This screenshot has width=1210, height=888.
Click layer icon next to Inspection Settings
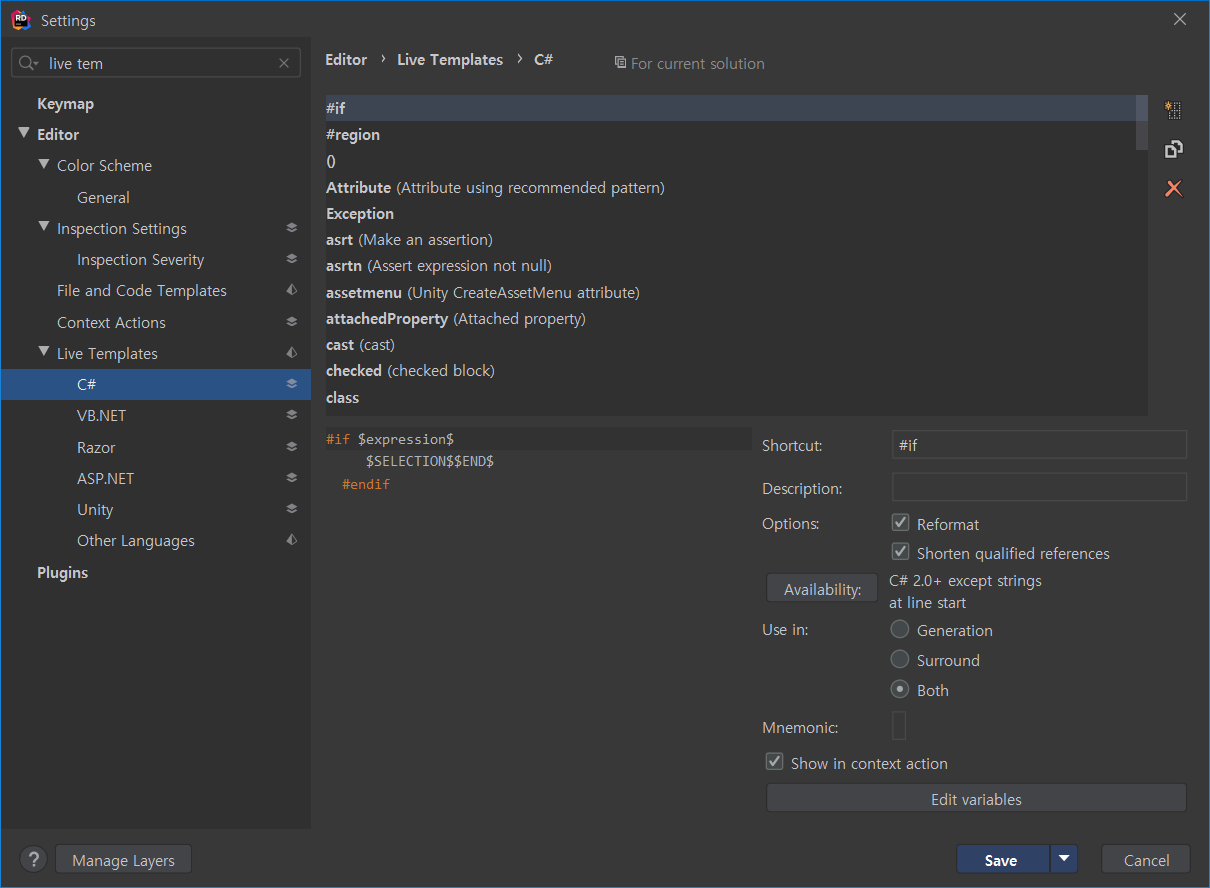tap(291, 228)
